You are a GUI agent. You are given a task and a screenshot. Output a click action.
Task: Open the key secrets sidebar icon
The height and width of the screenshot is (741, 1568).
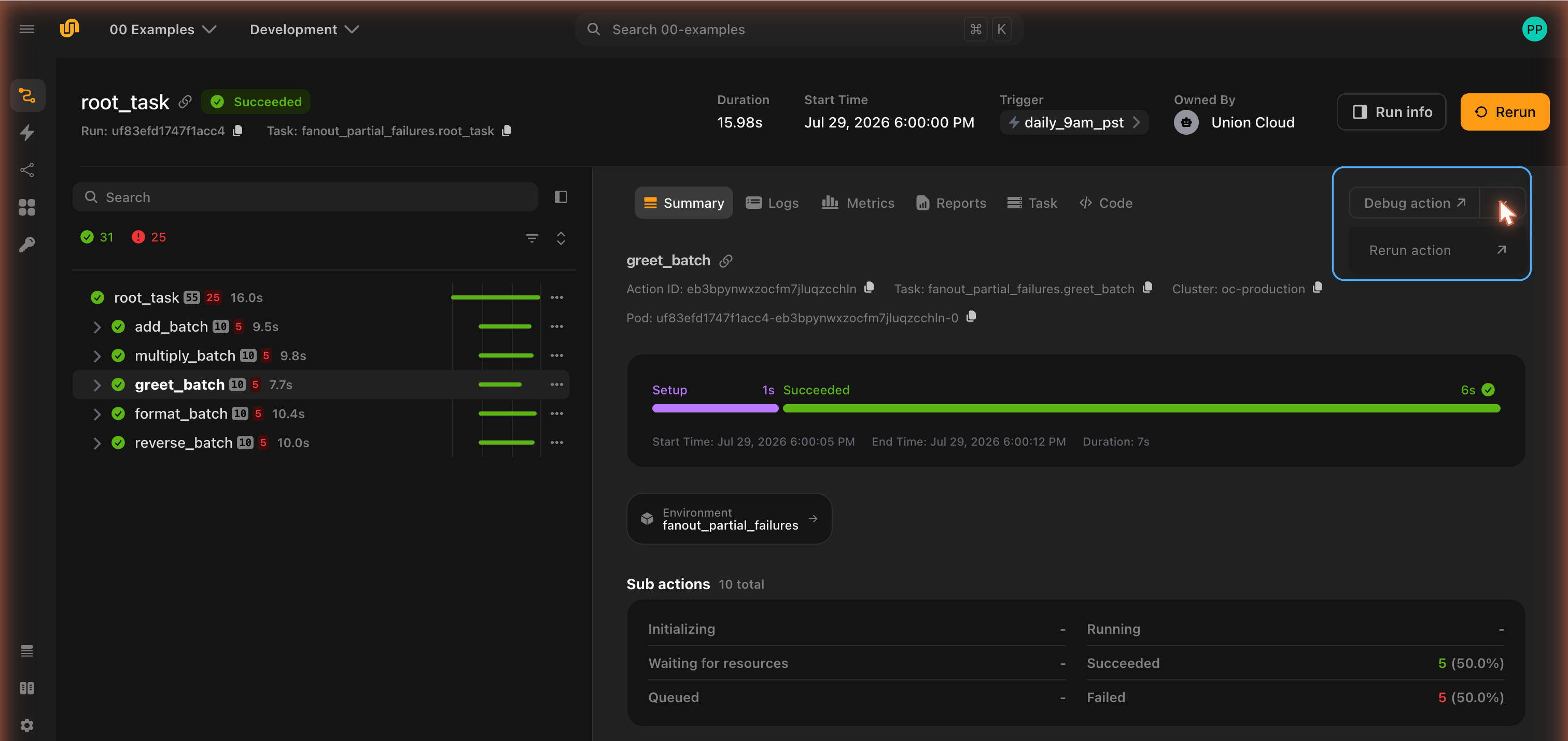[x=27, y=245]
